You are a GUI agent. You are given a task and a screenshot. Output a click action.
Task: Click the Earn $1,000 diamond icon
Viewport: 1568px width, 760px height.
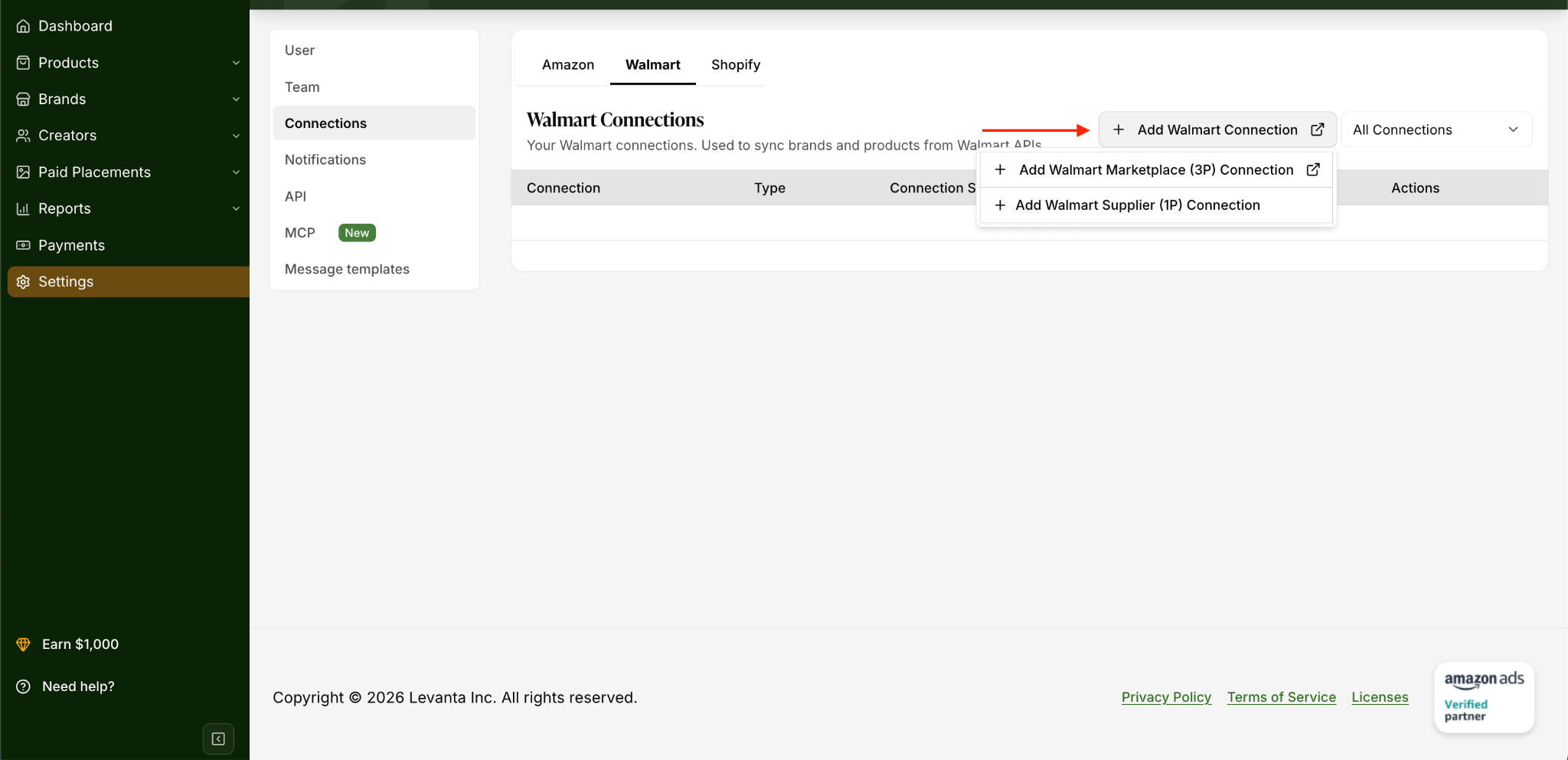[23, 644]
